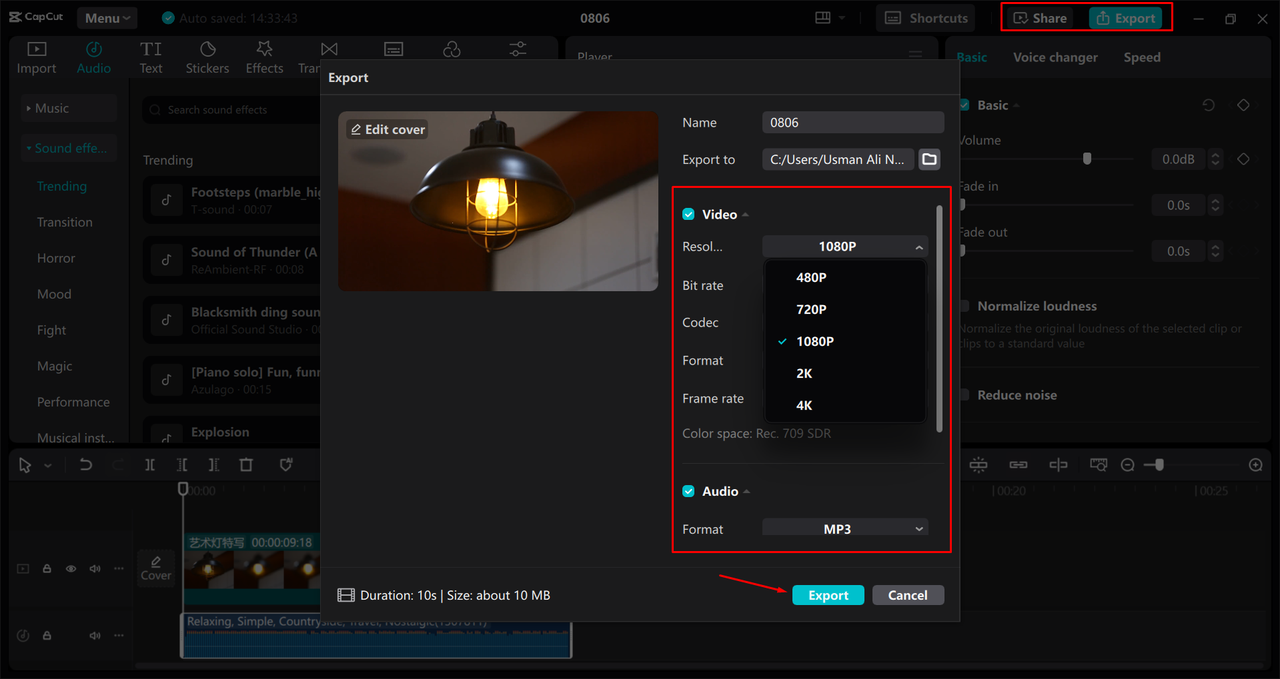
Task: Click the Export dialog vertical scrollbar
Action: click(x=938, y=318)
